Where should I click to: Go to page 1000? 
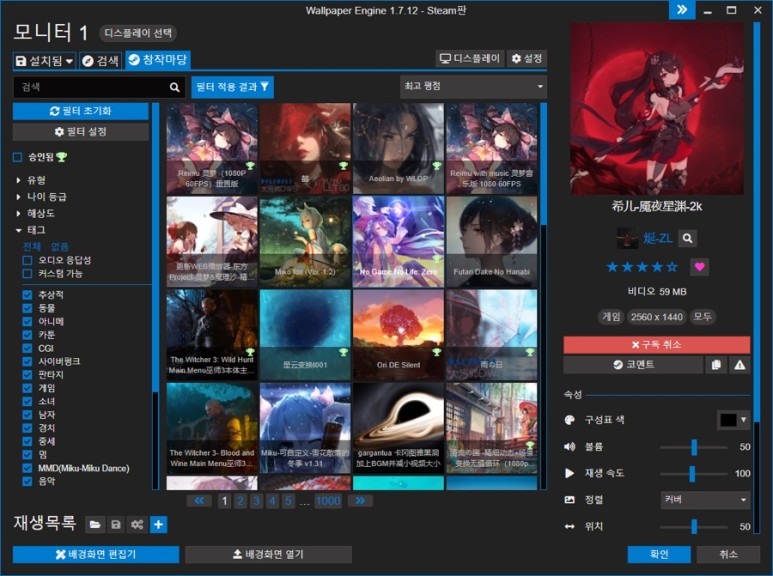pos(328,501)
